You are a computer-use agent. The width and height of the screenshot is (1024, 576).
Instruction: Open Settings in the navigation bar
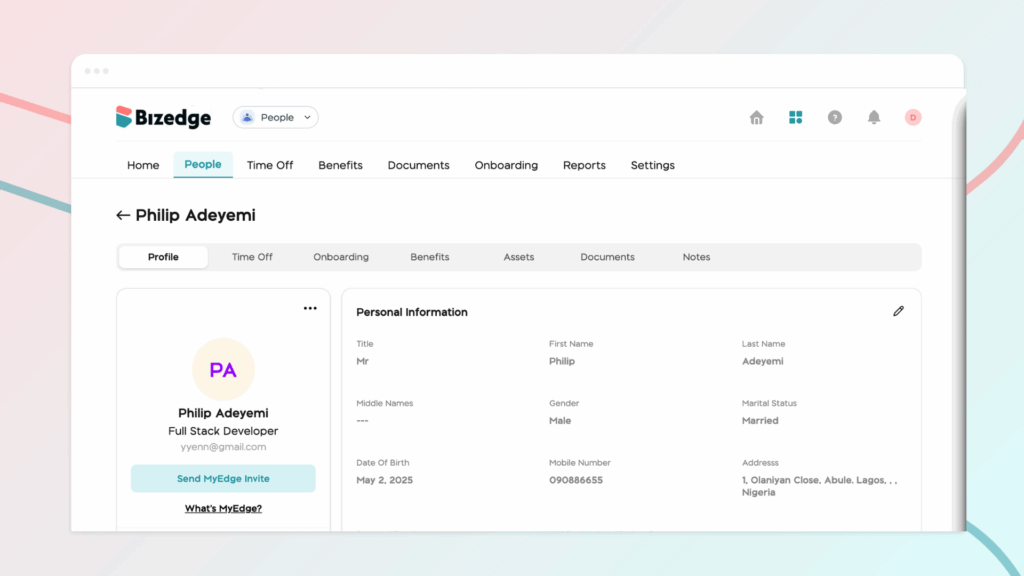[x=652, y=165]
